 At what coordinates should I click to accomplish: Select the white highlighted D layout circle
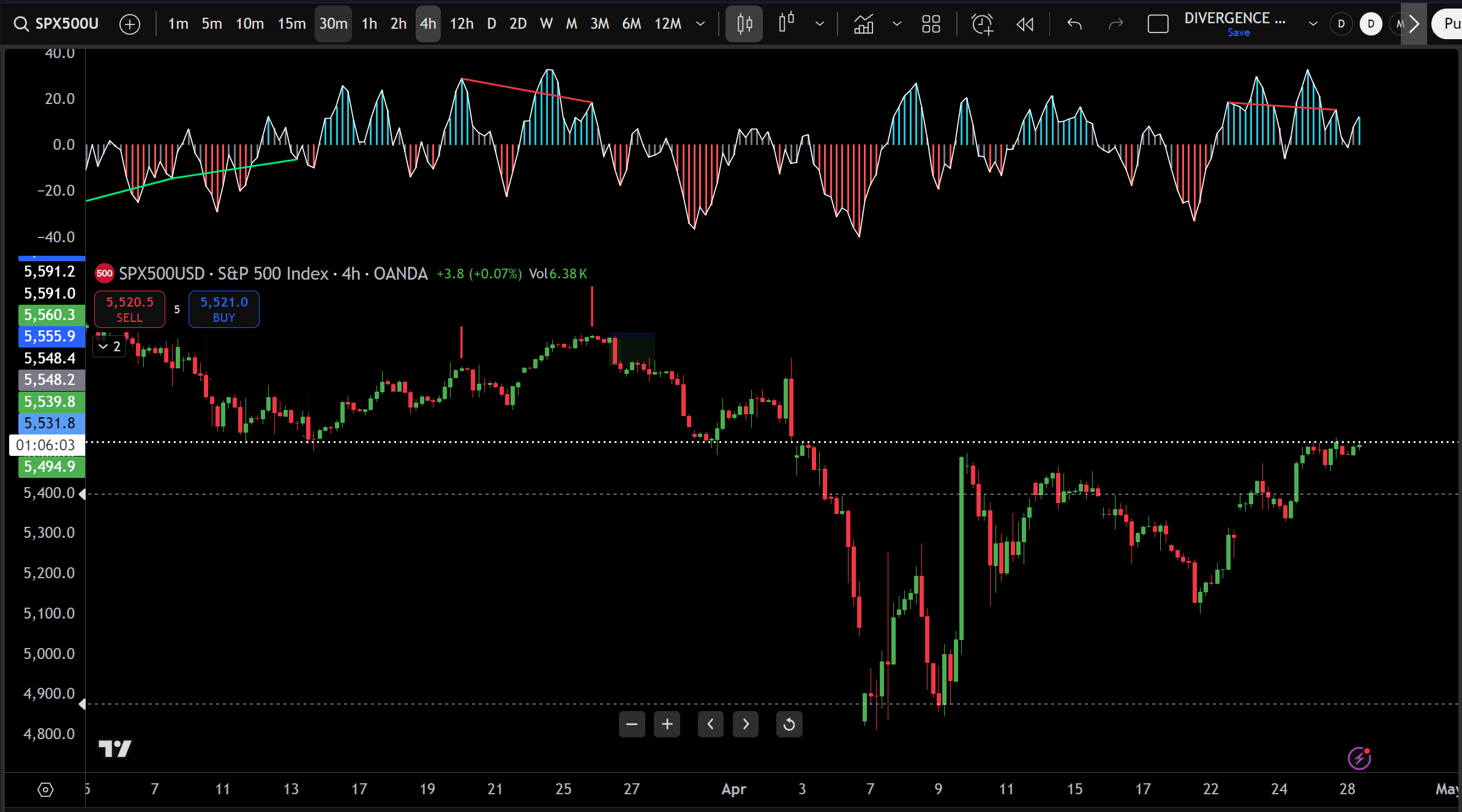tap(1371, 24)
